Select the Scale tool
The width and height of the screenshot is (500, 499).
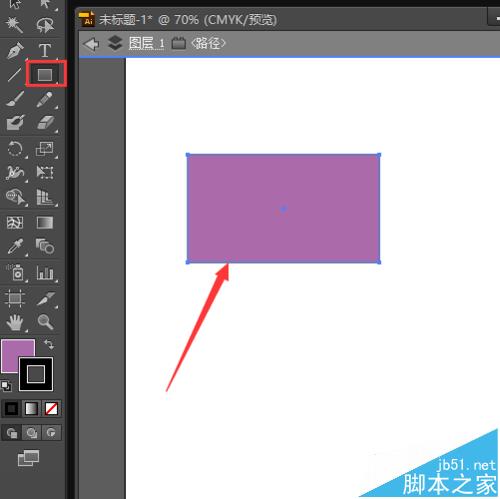tap(45, 149)
